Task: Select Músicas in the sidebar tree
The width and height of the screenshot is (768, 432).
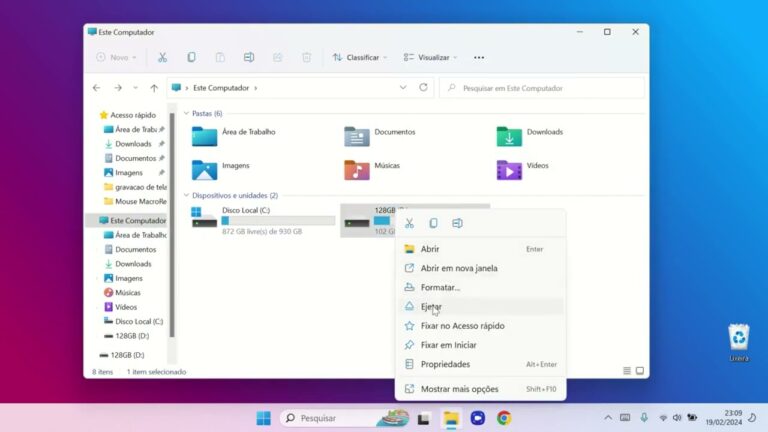Action: pyautogui.click(x=122, y=292)
